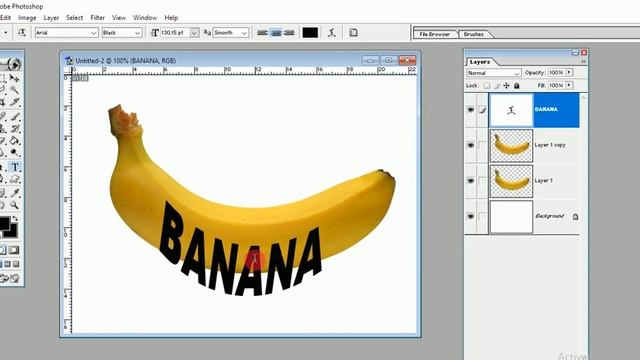Switch to the Brushes tab
The image size is (640, 360).
(474, 34)
